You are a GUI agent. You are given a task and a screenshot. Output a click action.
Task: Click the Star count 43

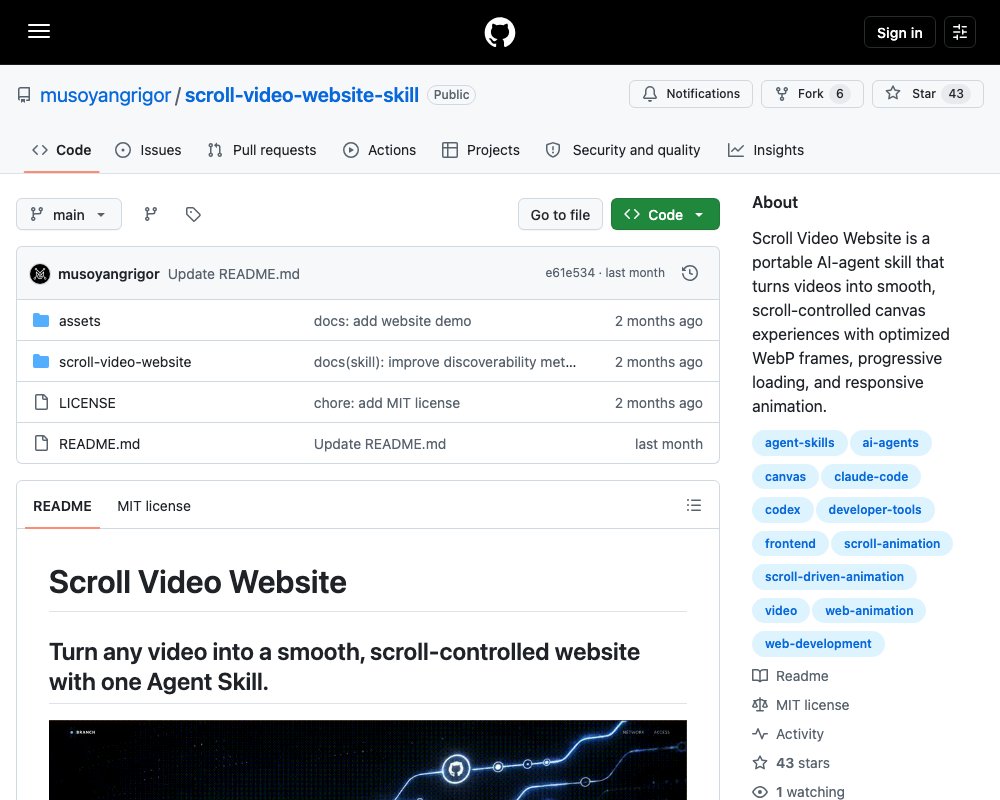coord(955,94)
